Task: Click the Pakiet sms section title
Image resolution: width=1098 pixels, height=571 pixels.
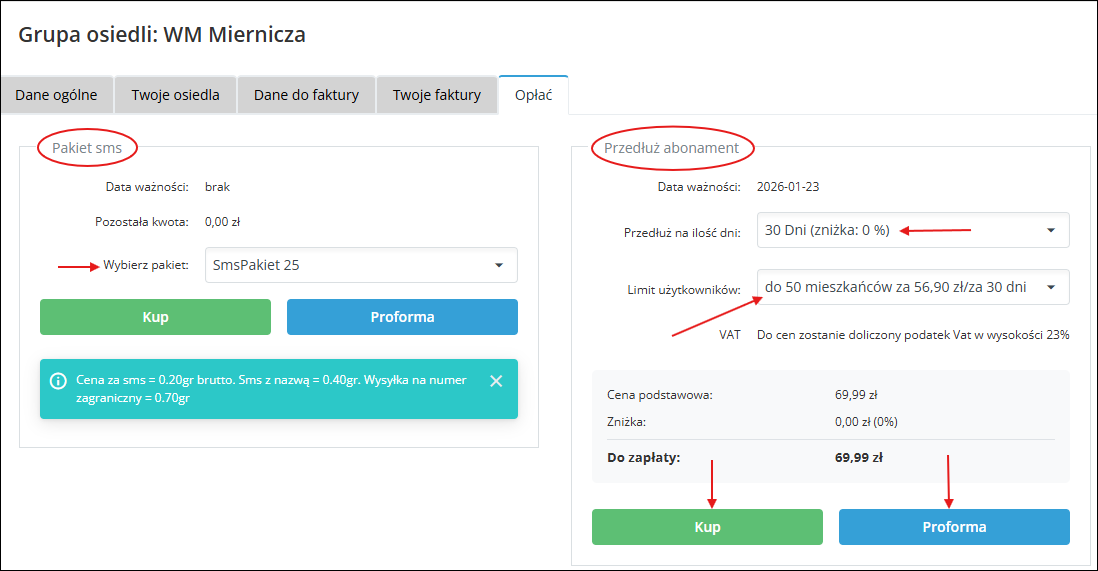Action: coord(87,148)
